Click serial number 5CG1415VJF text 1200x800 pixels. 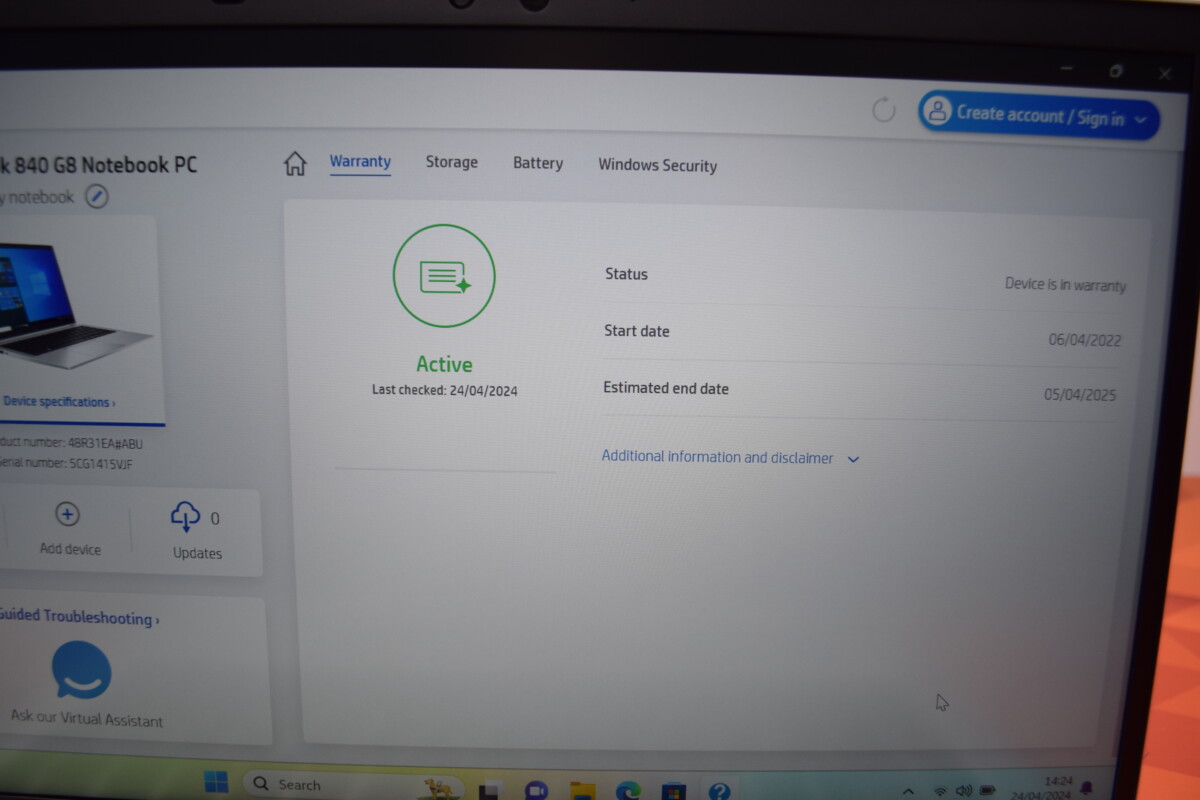pyautogui.click(x=67, y=464)
